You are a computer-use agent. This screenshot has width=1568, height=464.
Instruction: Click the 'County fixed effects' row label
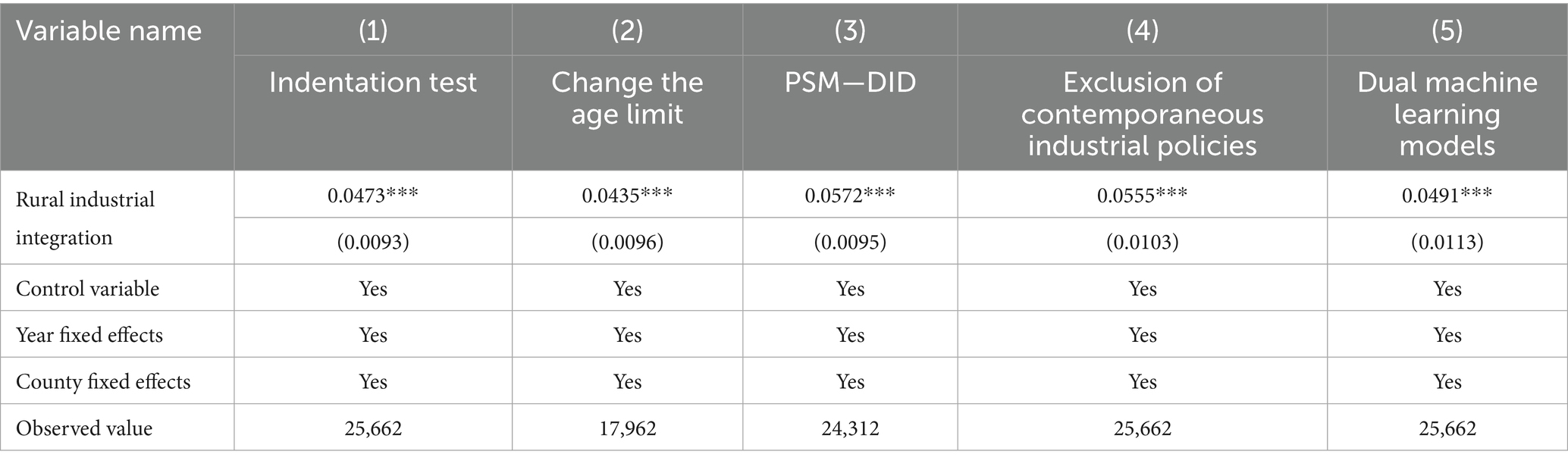[x=103, y=381]
